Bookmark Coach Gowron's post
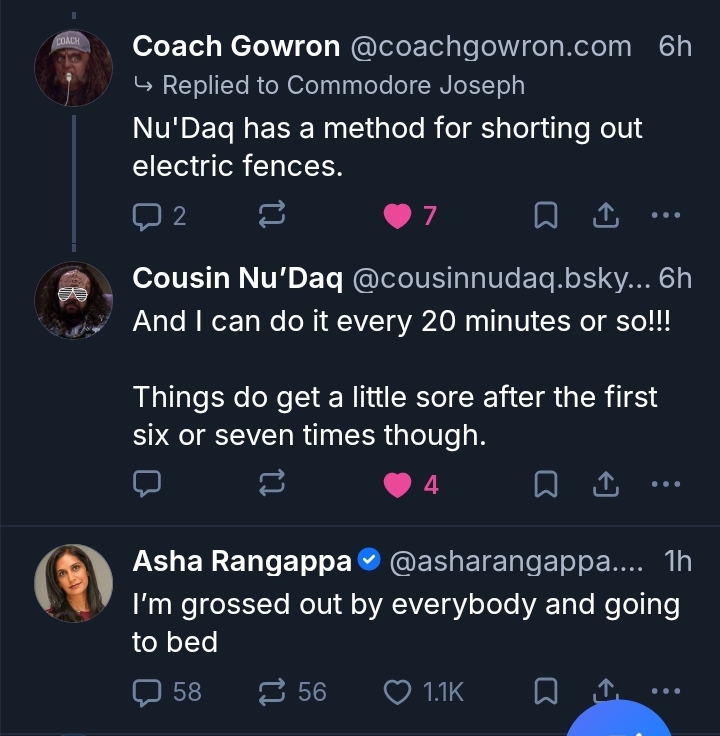The height and width of the screenshot is (736, 720). 545,215
